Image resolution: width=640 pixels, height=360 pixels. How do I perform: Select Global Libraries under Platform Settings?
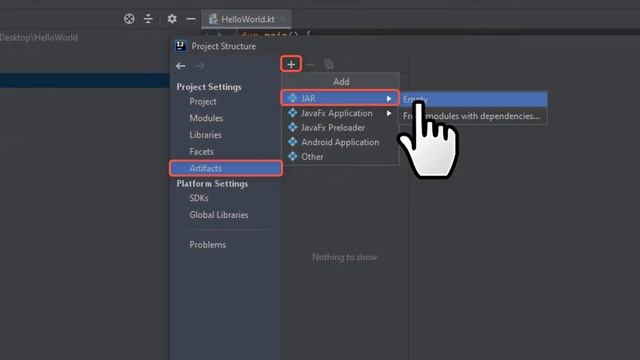tap(219, 215)
